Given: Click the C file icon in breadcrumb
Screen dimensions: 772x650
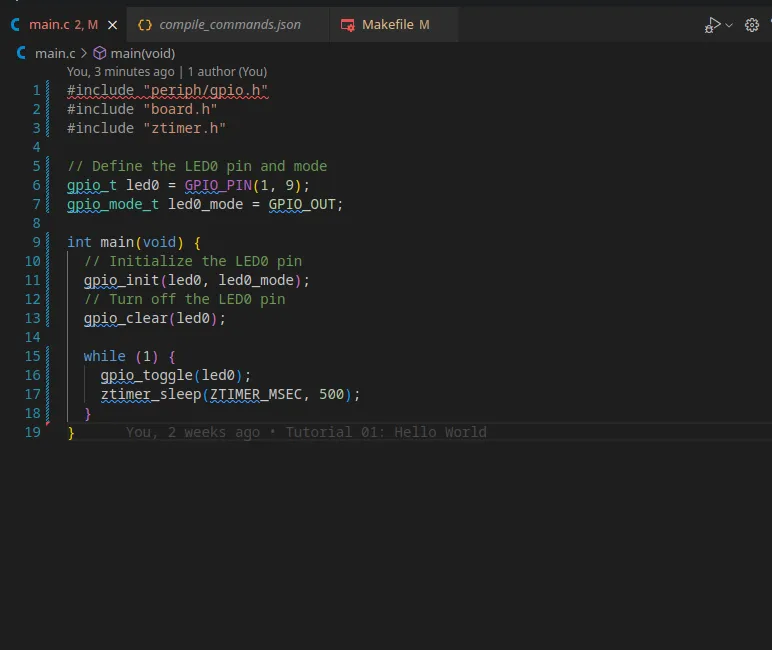Looking at the screenshot, I should pos(21,53).
